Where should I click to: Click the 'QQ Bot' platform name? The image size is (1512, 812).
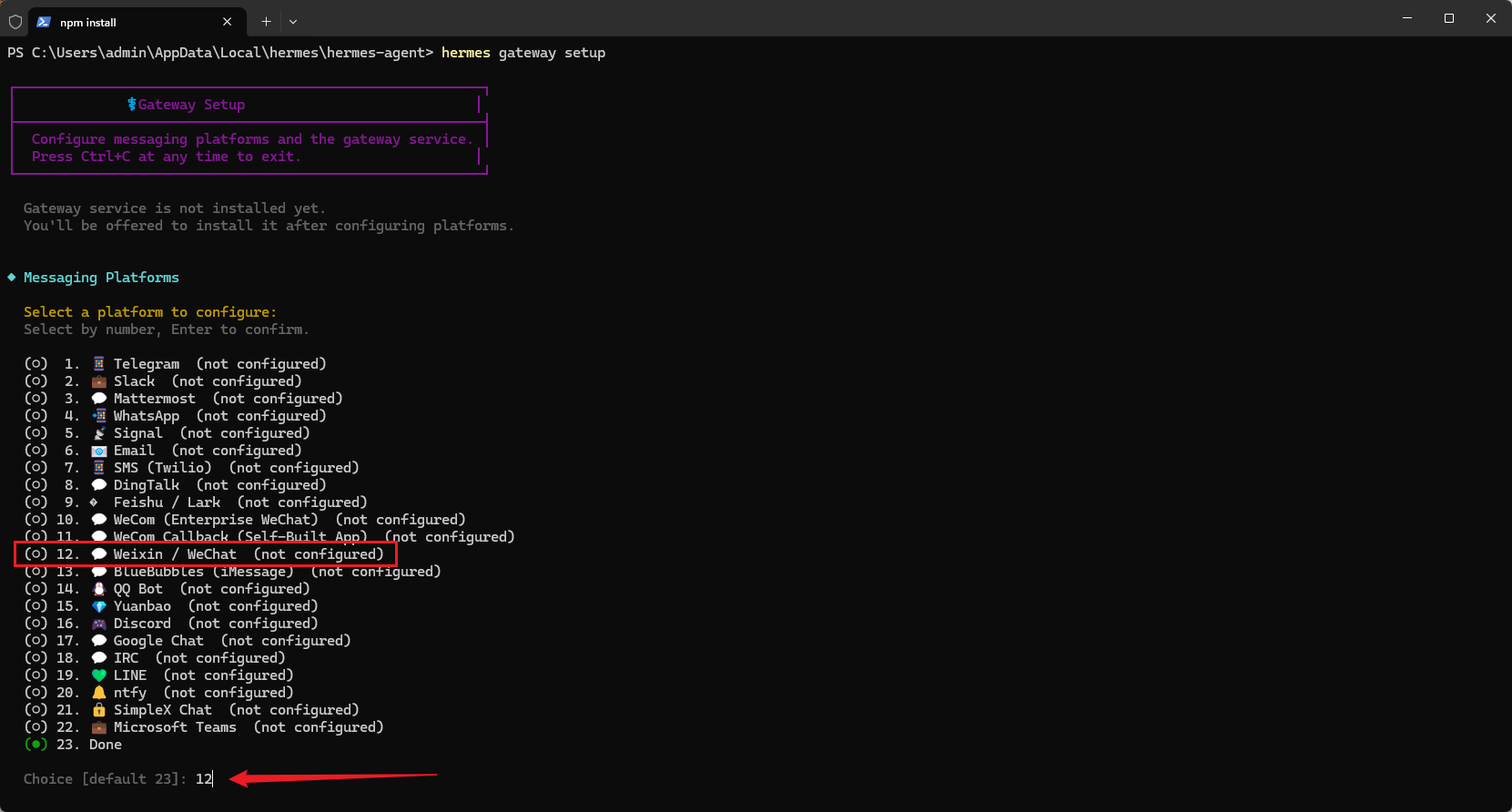click(x=138, y=589)
